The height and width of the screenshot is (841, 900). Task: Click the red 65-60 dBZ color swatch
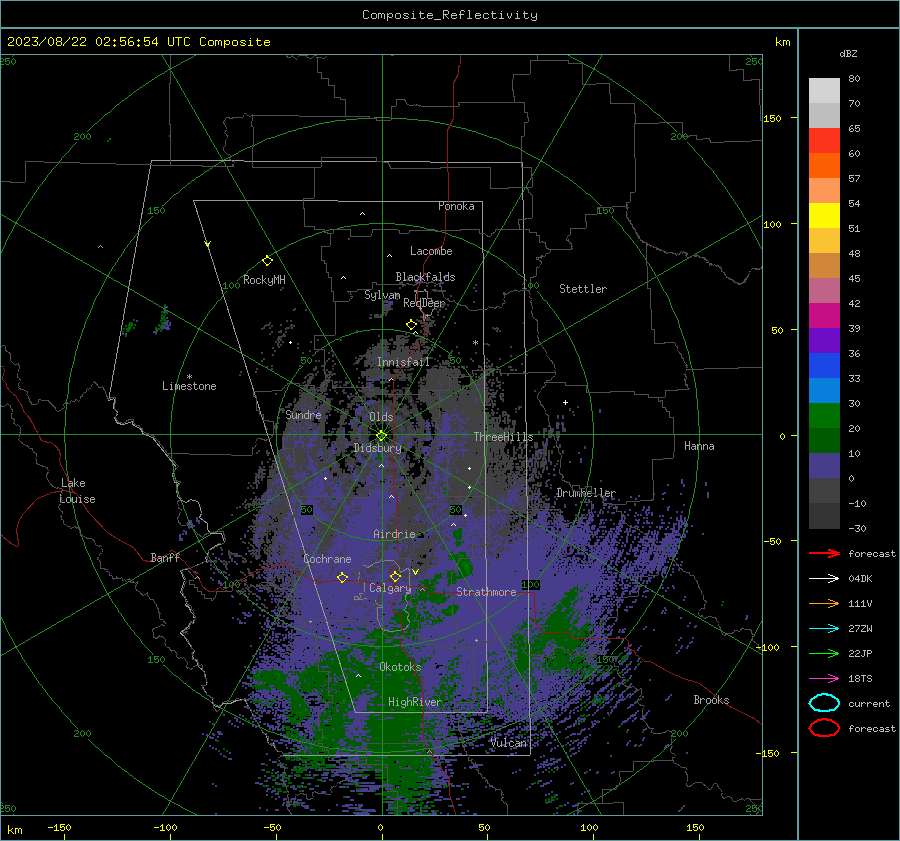point(824,141)
